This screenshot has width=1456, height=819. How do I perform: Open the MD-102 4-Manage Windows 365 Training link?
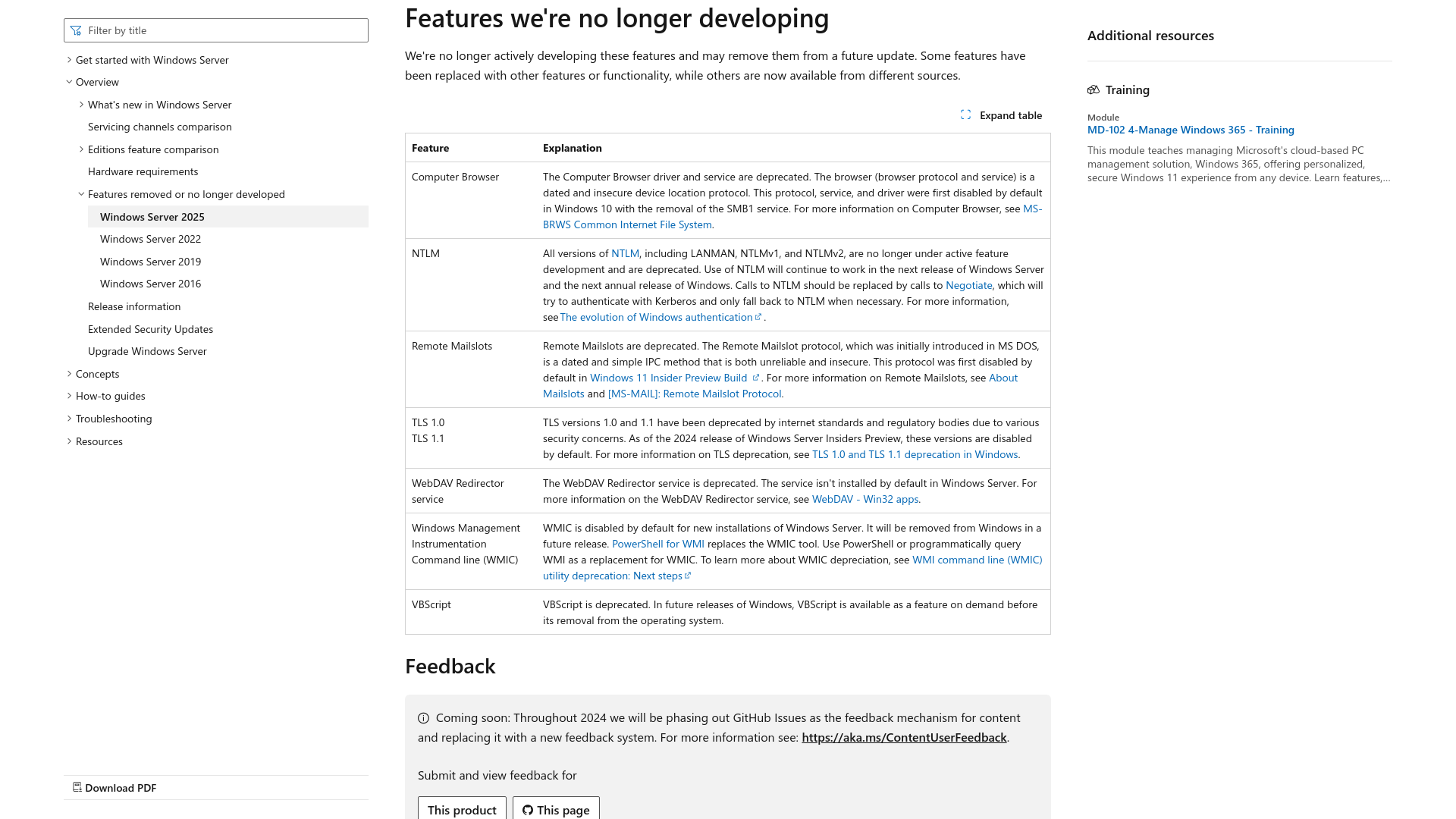pyautogui.click(x=1190, y=129)
